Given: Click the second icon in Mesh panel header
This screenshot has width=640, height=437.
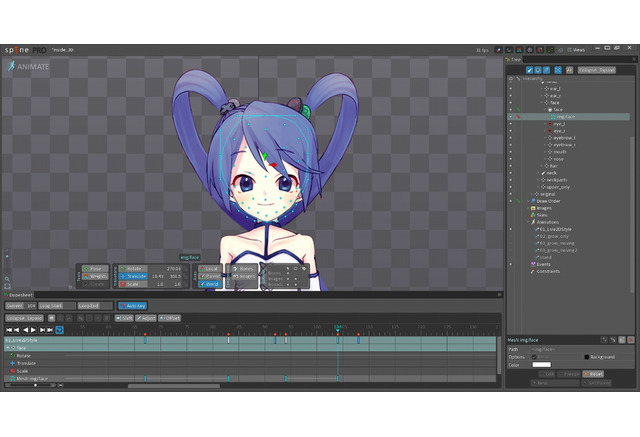Looking at the screenshot, I should click(x=613, y=340).
